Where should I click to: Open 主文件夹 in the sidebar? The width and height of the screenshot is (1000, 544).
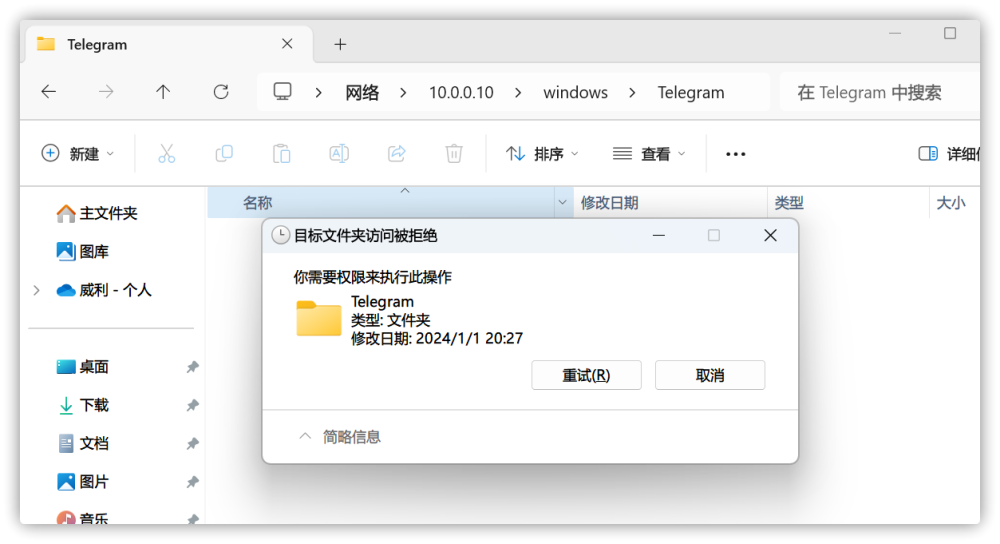tap(97, 213)
